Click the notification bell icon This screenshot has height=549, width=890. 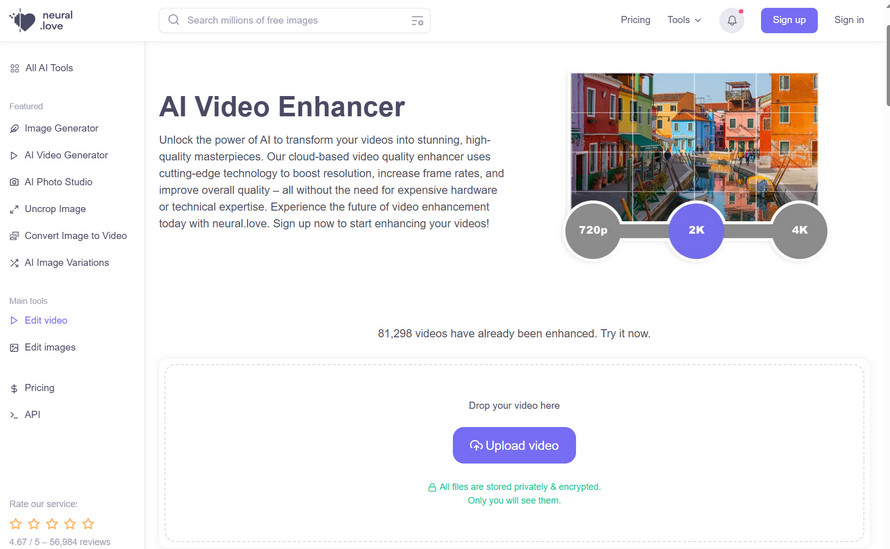tap(732, 20)
